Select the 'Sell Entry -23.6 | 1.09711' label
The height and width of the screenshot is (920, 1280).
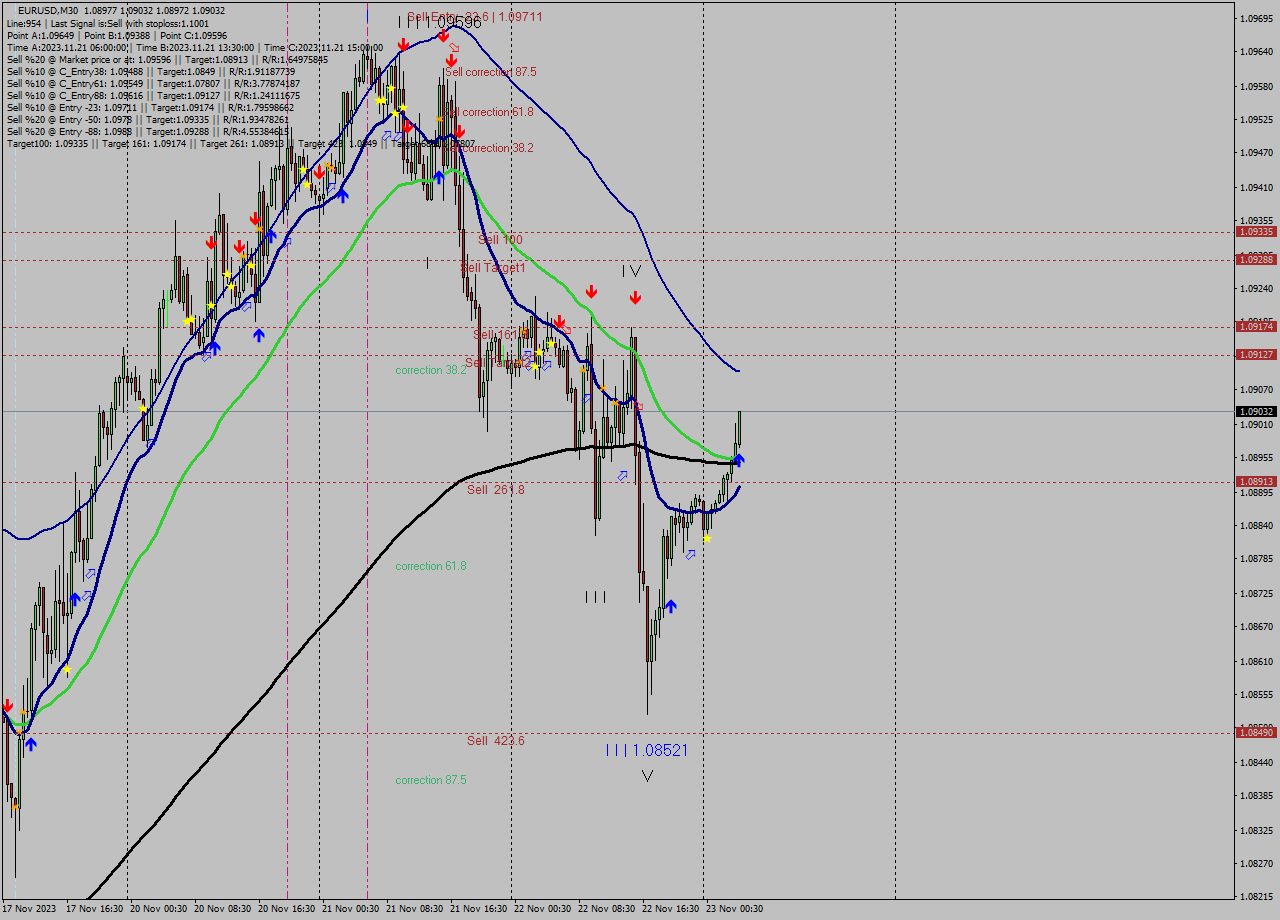476,17
